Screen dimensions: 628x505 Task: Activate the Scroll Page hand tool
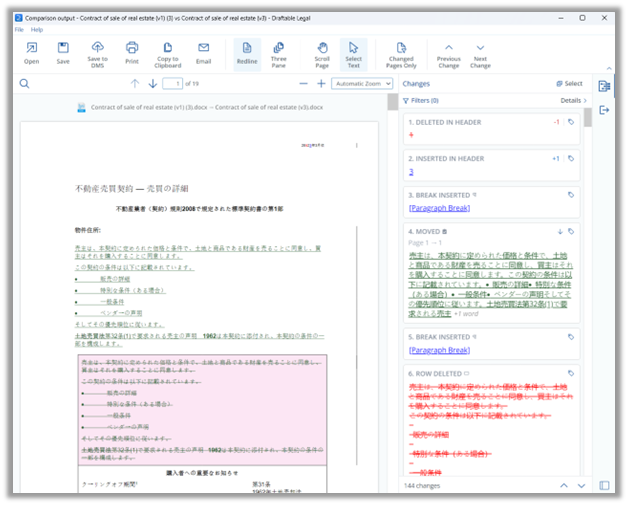point(322,55)
